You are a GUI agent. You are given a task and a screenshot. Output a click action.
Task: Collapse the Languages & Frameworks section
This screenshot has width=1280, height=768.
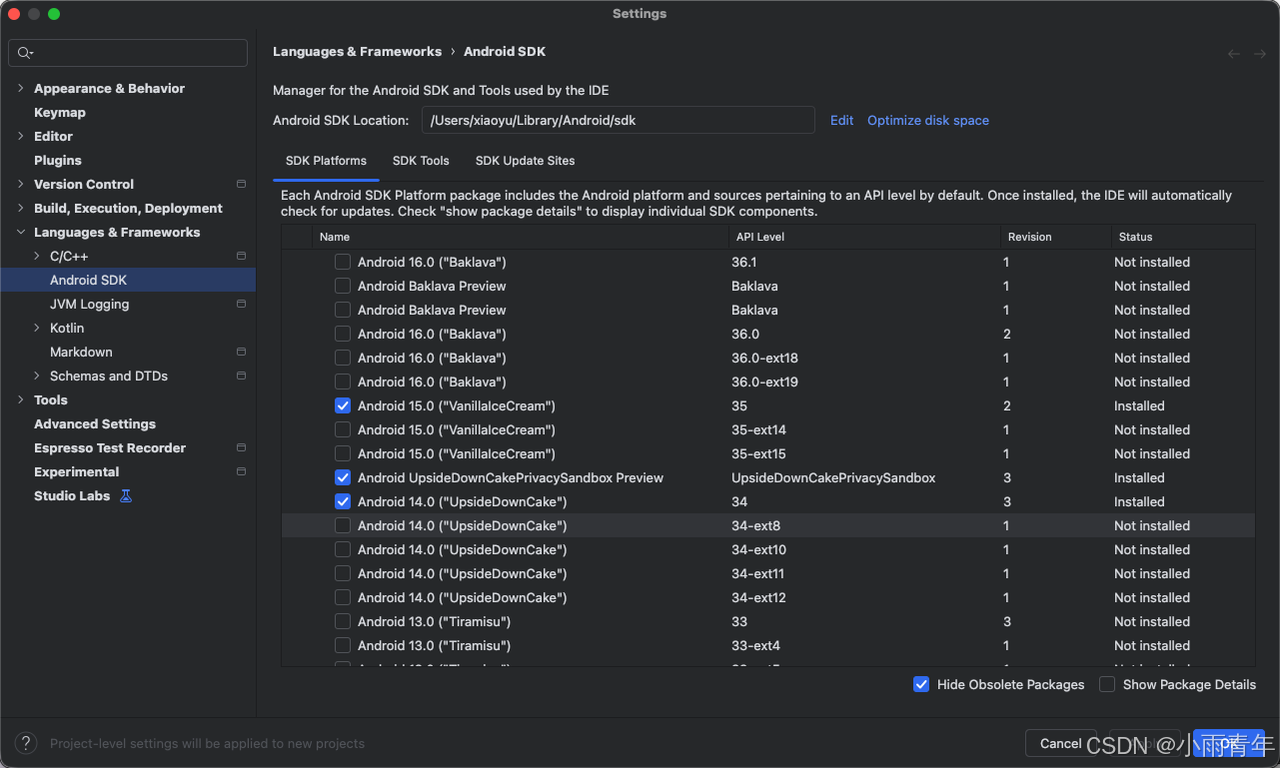21,232
